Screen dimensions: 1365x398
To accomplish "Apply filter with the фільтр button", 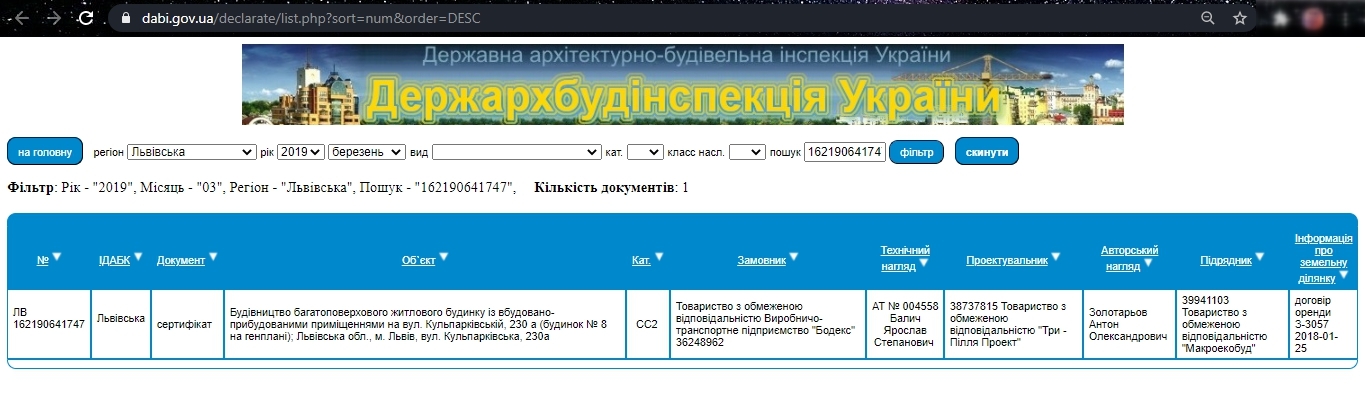I will (x=916, y=152).
